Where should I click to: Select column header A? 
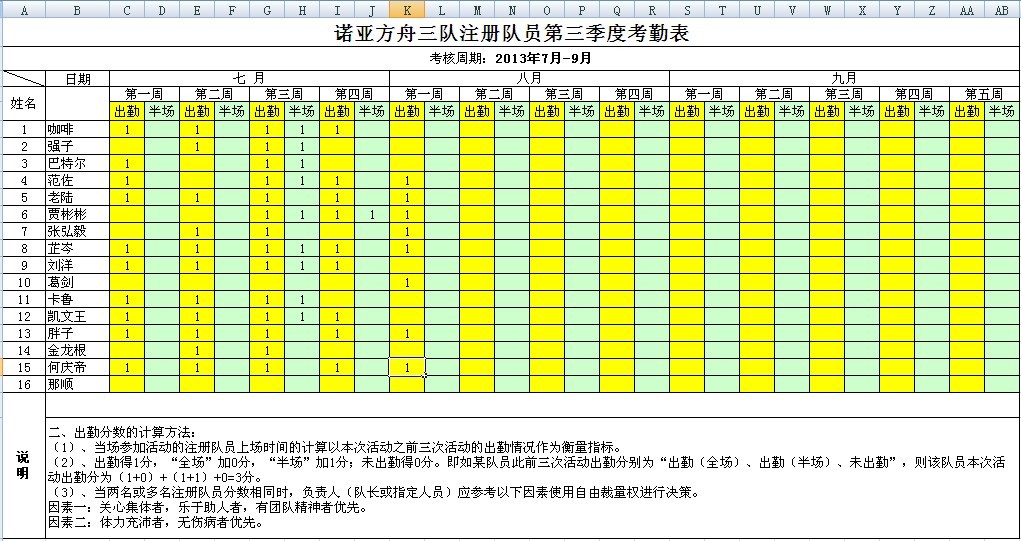coord(25,10)
